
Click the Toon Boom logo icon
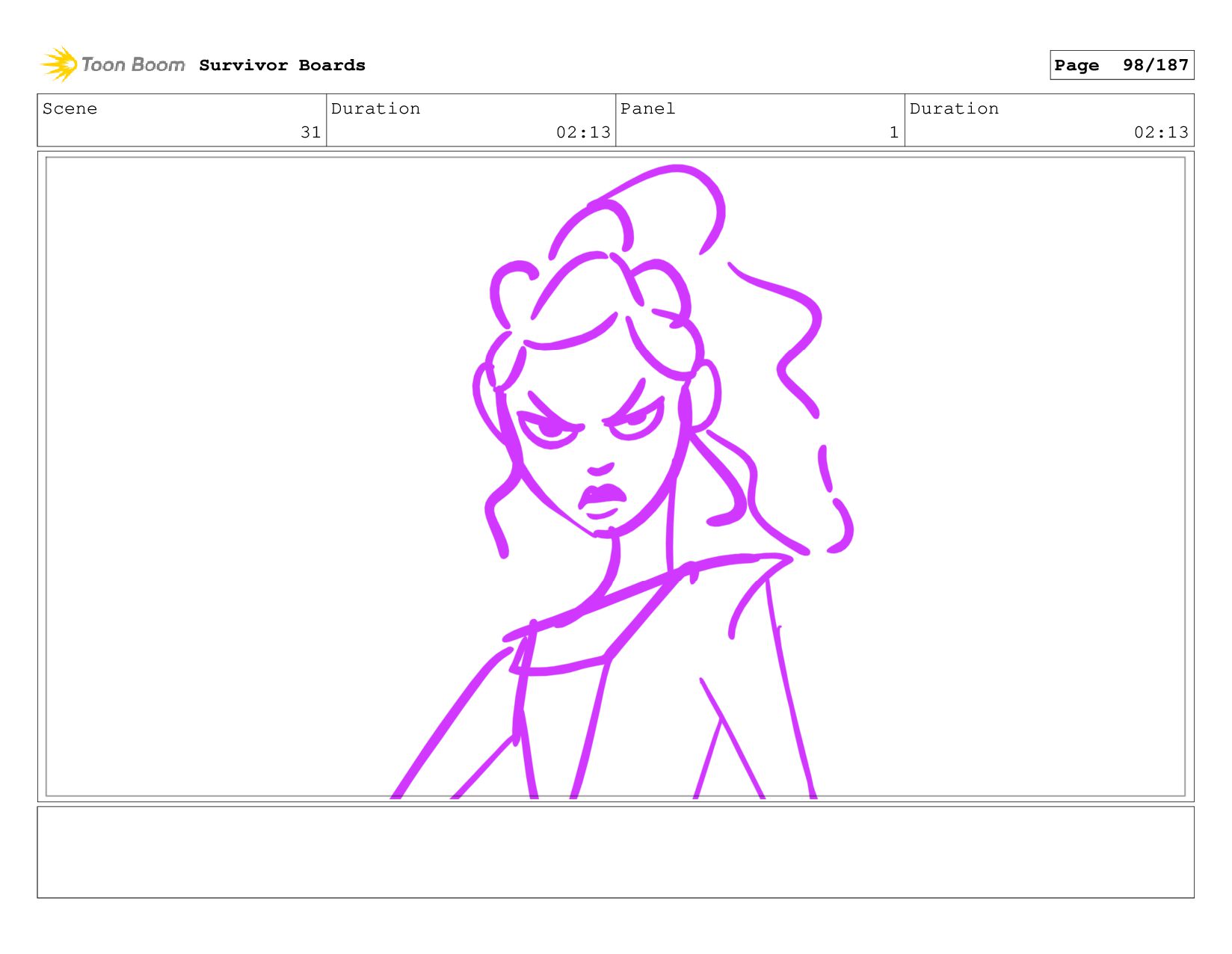click(x=59, y=64)
